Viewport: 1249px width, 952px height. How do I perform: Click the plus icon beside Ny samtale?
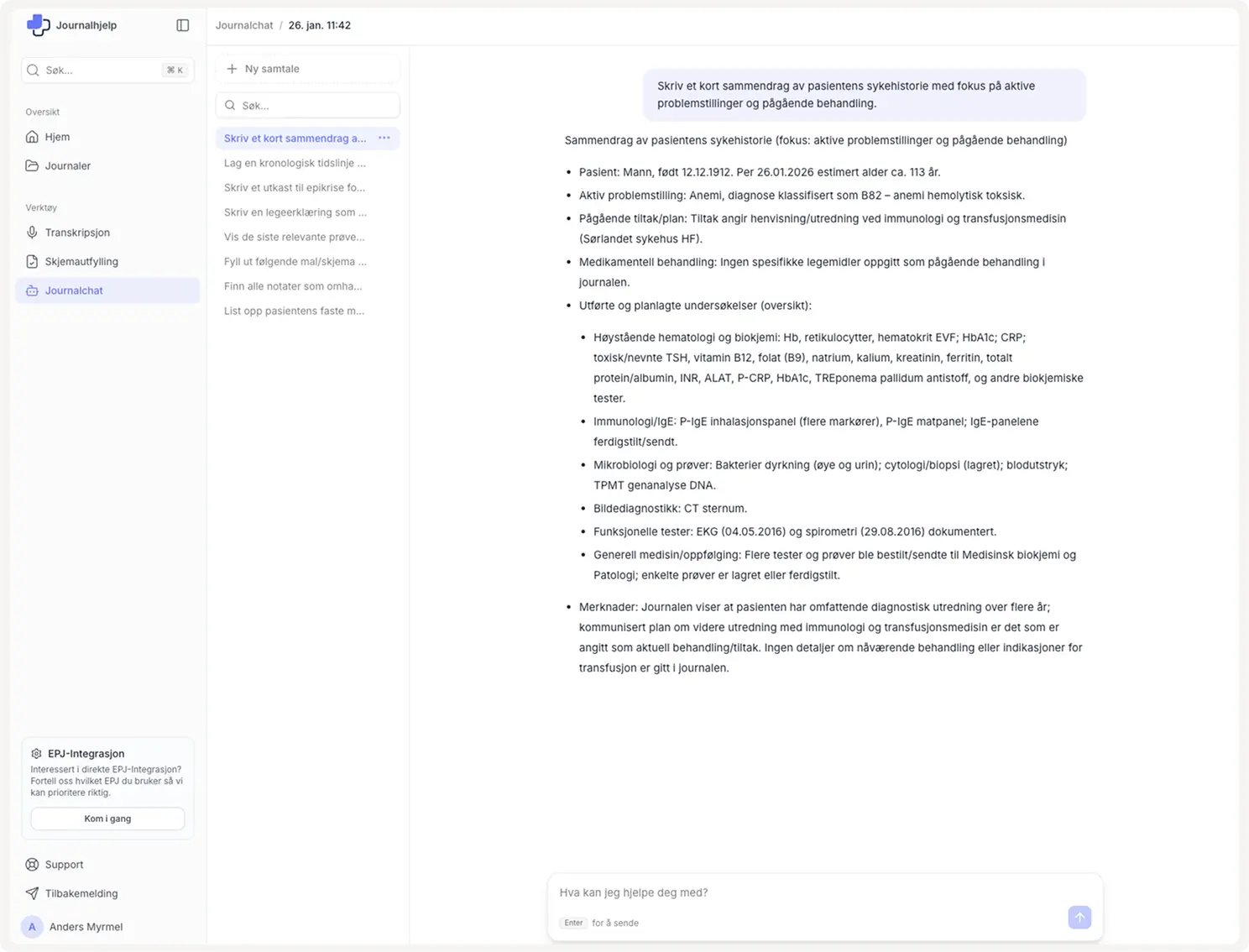tap(233, 69)
